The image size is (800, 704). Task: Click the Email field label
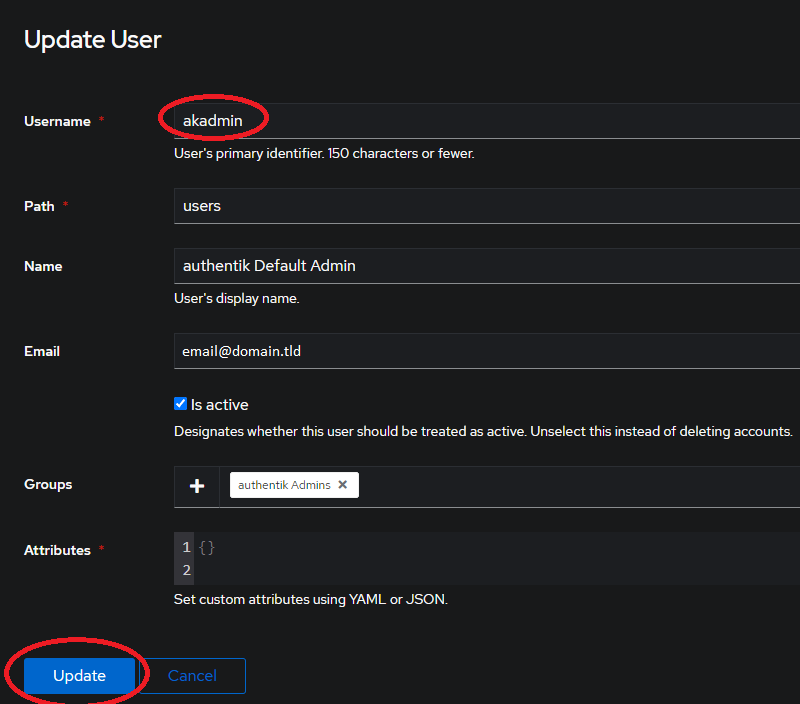[42, 351]
